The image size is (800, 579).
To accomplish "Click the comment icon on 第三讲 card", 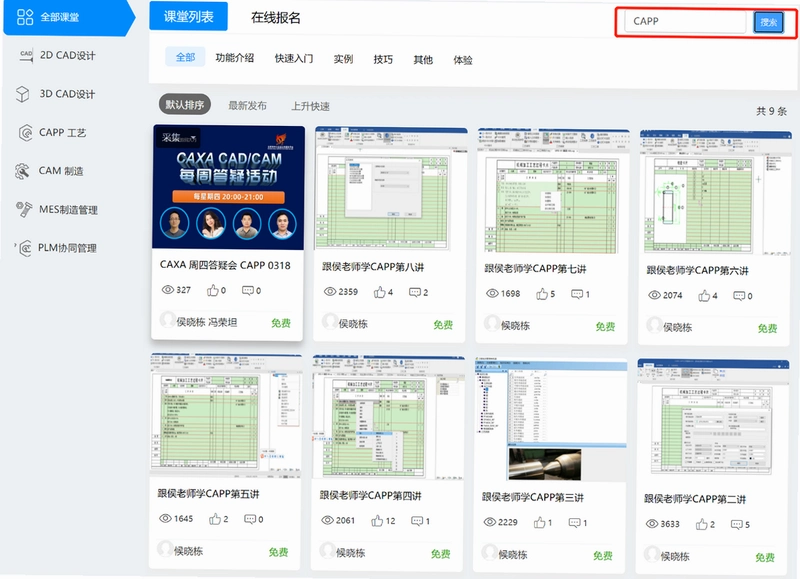I will [x=574, y=523].
